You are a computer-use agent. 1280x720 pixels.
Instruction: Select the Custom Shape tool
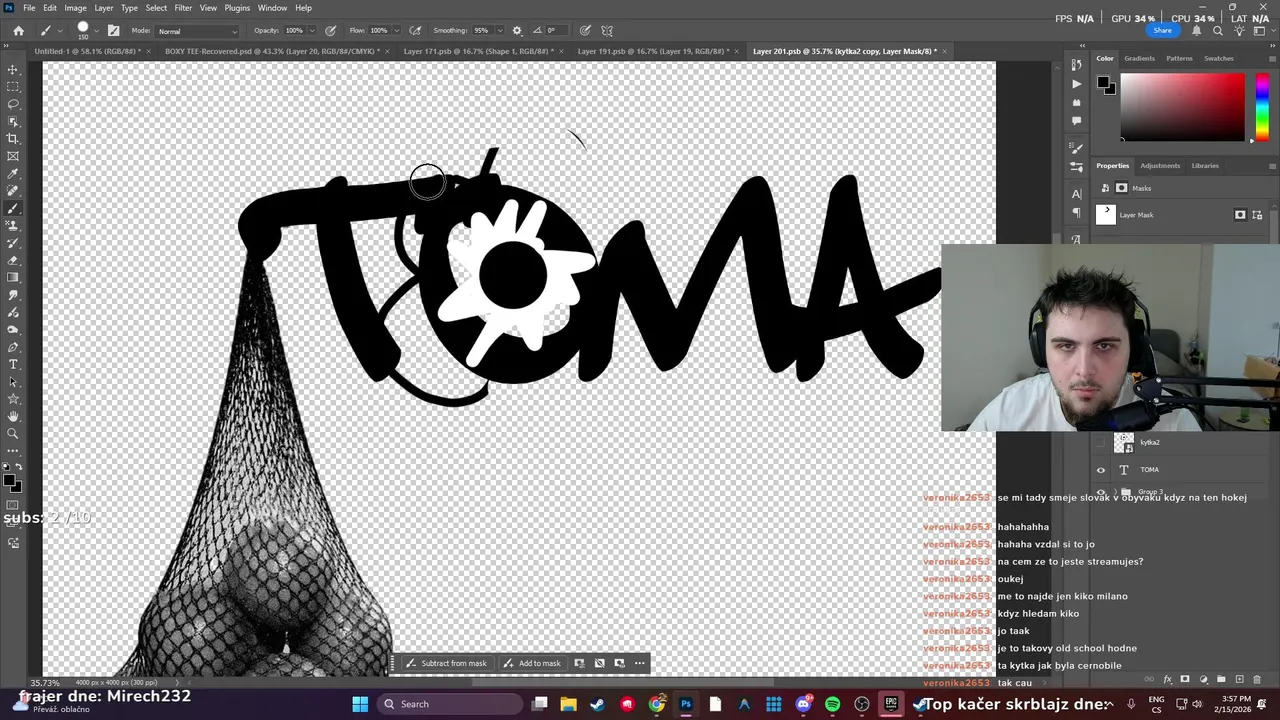13,399
